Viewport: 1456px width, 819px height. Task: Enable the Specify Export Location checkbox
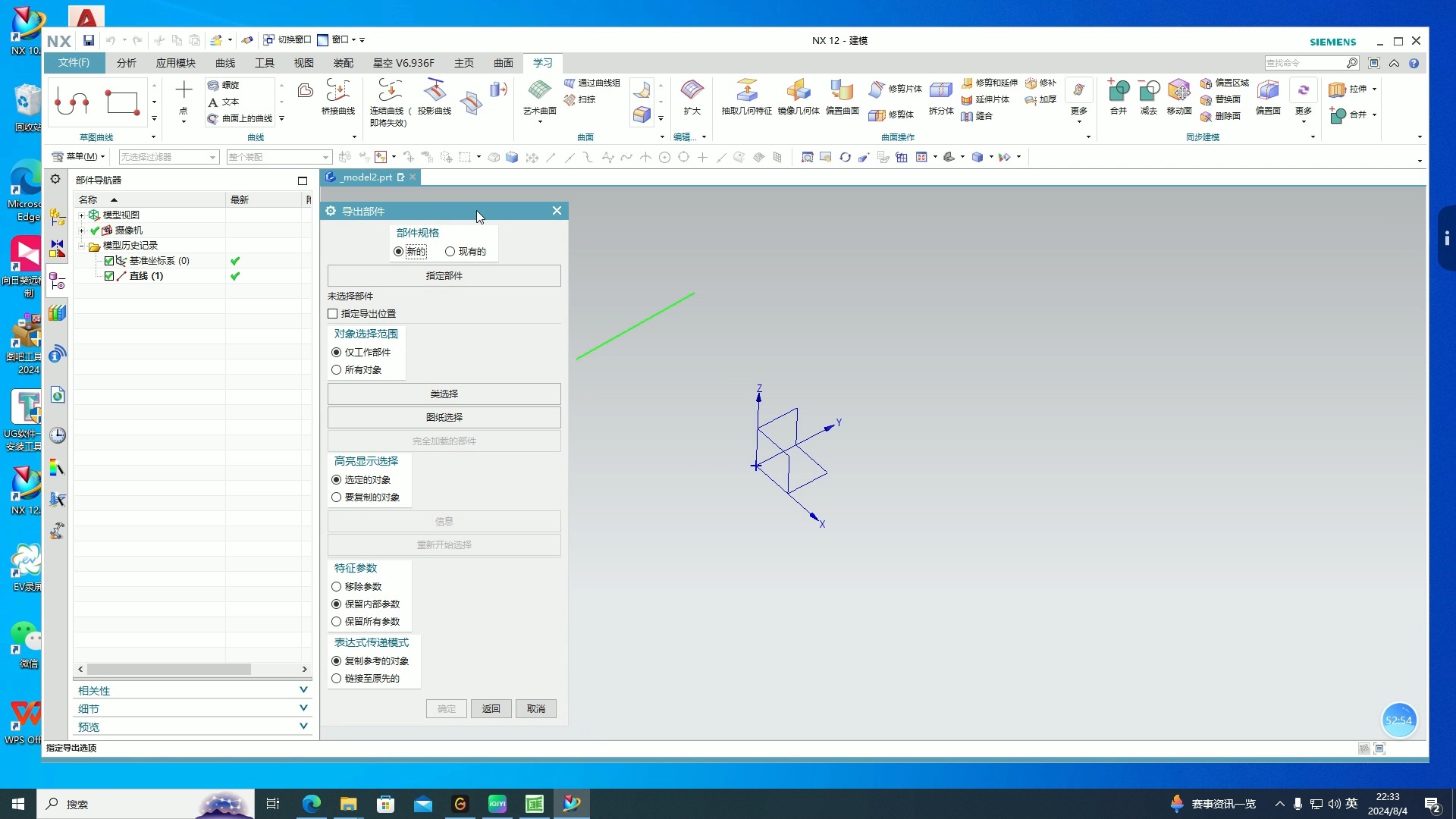333,313
